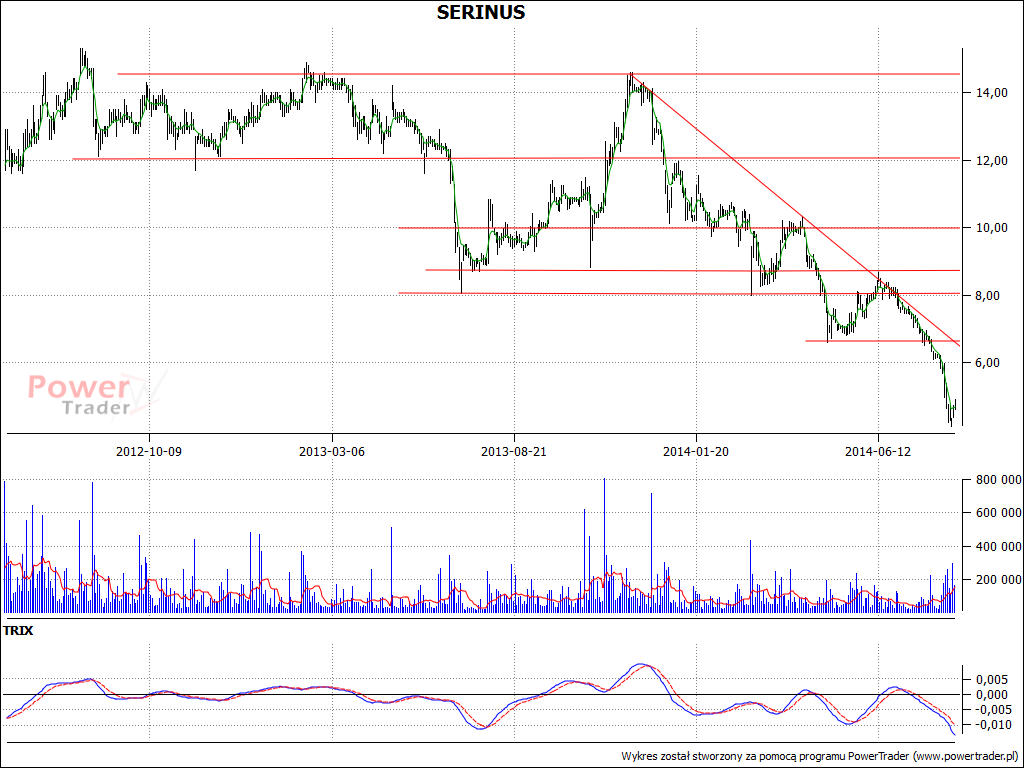1024x768 pixels.
Task: Click the 200 000 volume axis label
Action: (x=998, y=580)
